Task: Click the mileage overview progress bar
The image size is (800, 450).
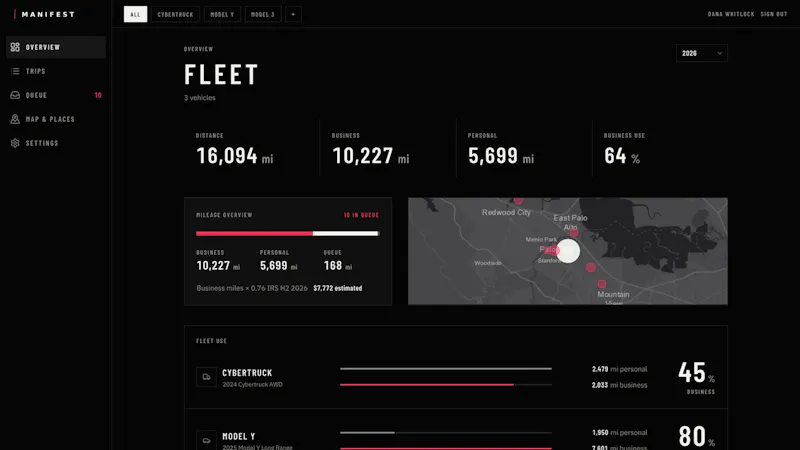Action: tap(287, 233)
